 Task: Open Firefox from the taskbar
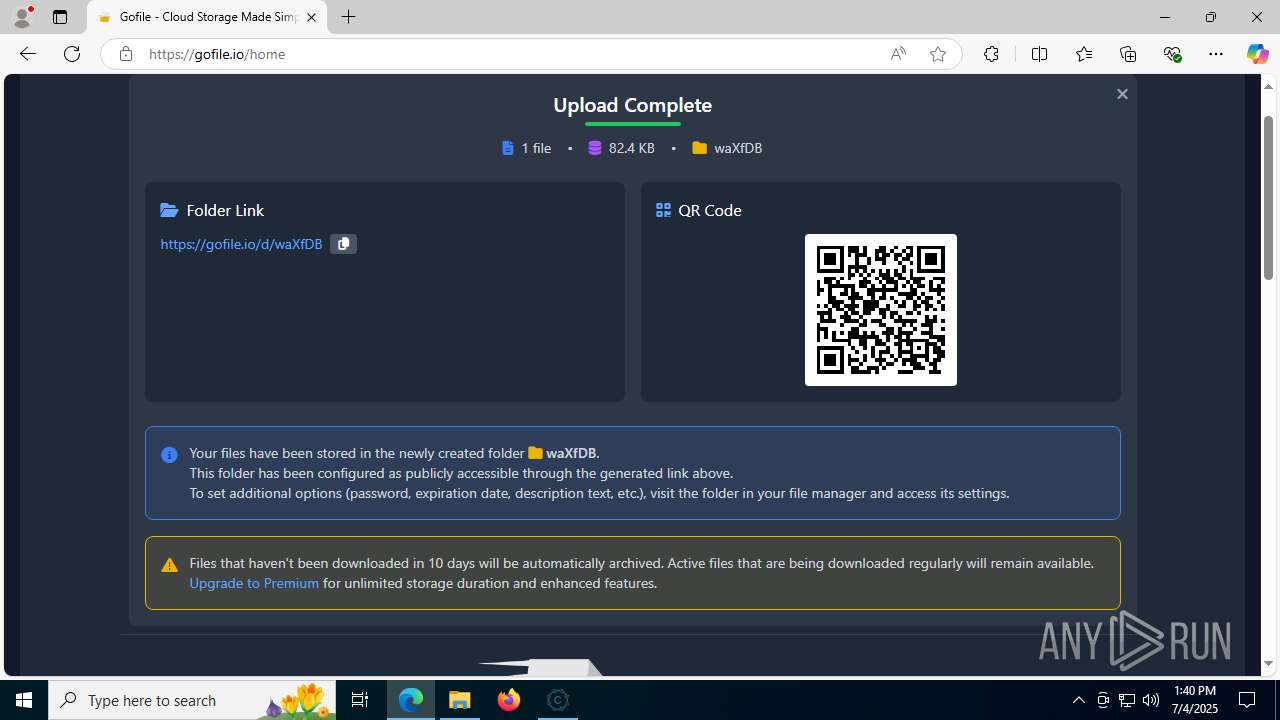point(509,700)
